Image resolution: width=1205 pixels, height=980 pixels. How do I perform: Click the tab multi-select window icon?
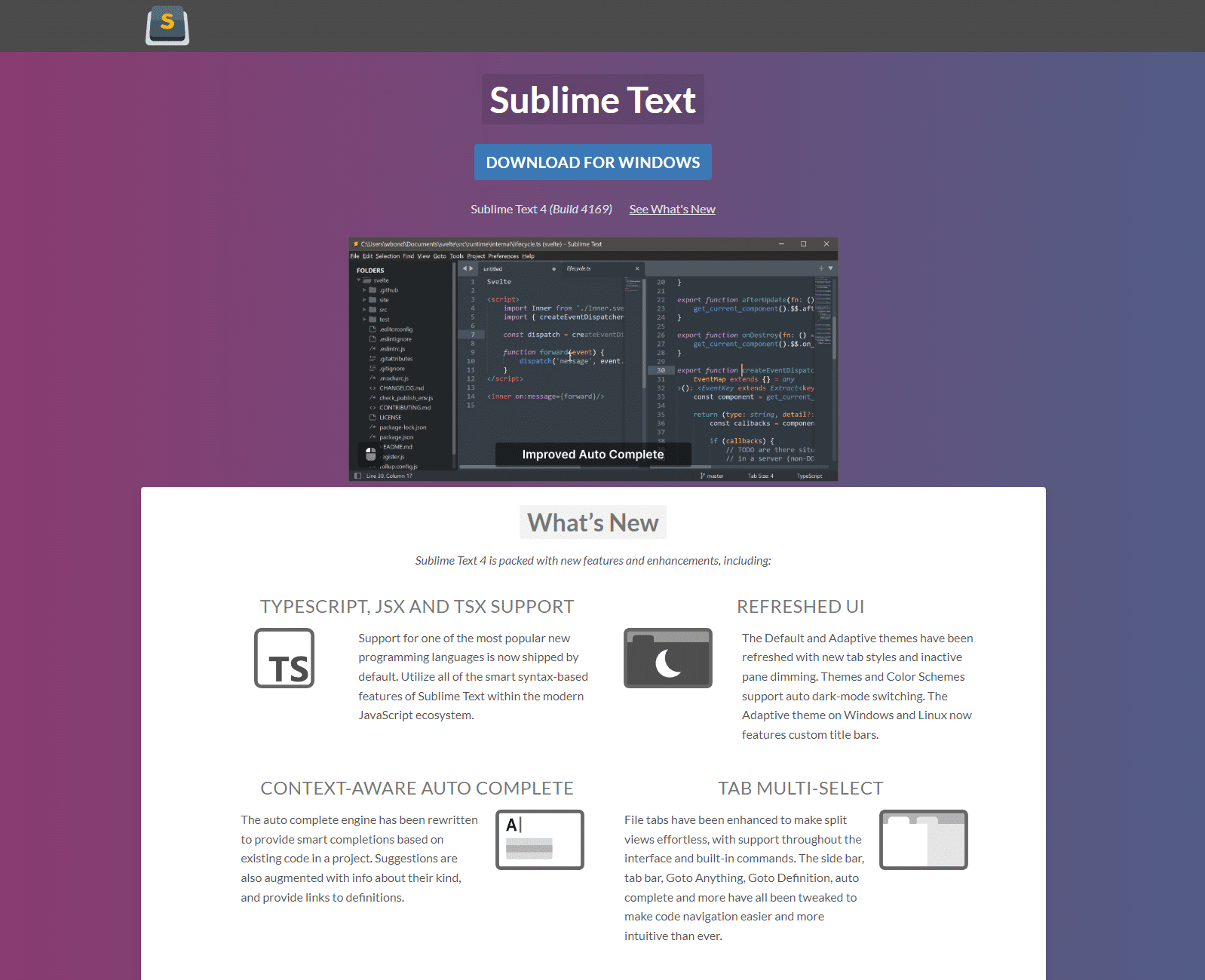coord(924,840)
